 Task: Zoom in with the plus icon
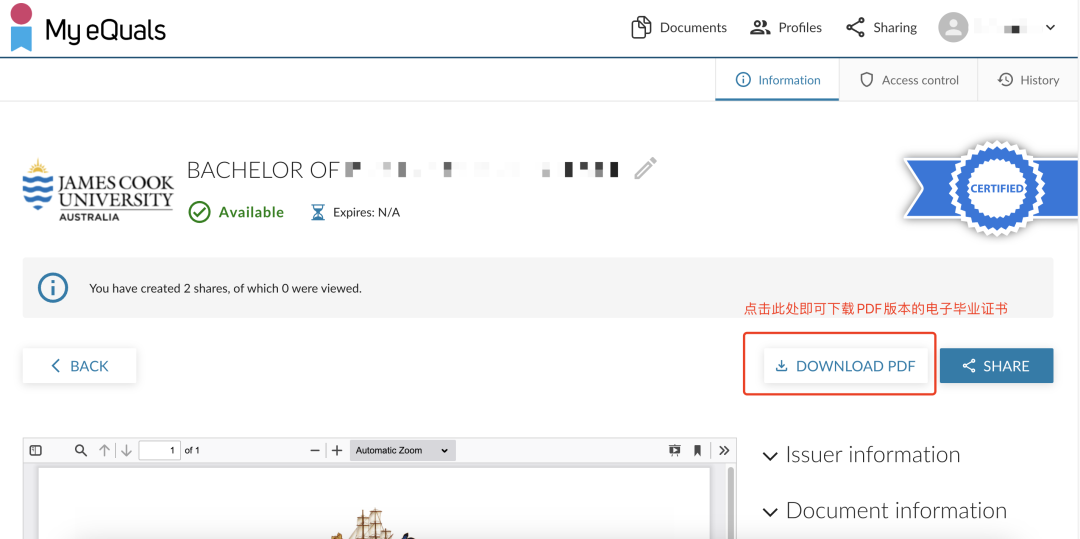pos(337,450)
